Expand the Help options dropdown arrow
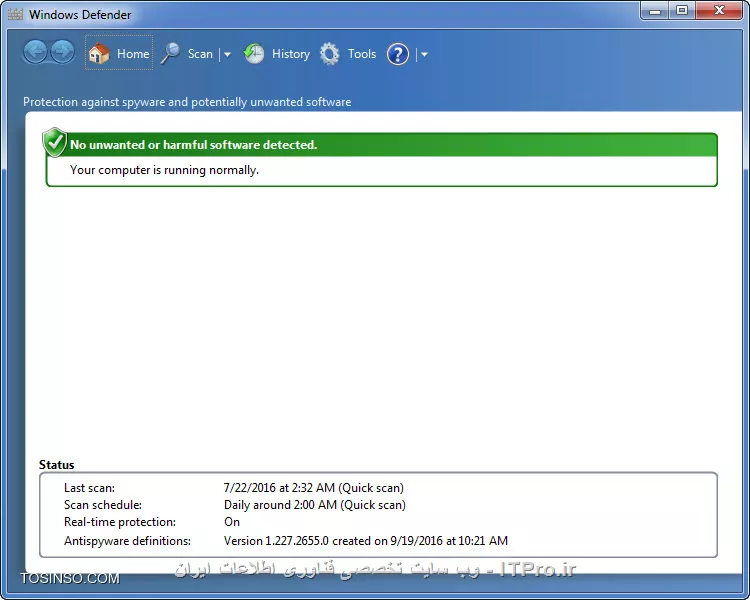Screen dimensions: 750x600 424,55
